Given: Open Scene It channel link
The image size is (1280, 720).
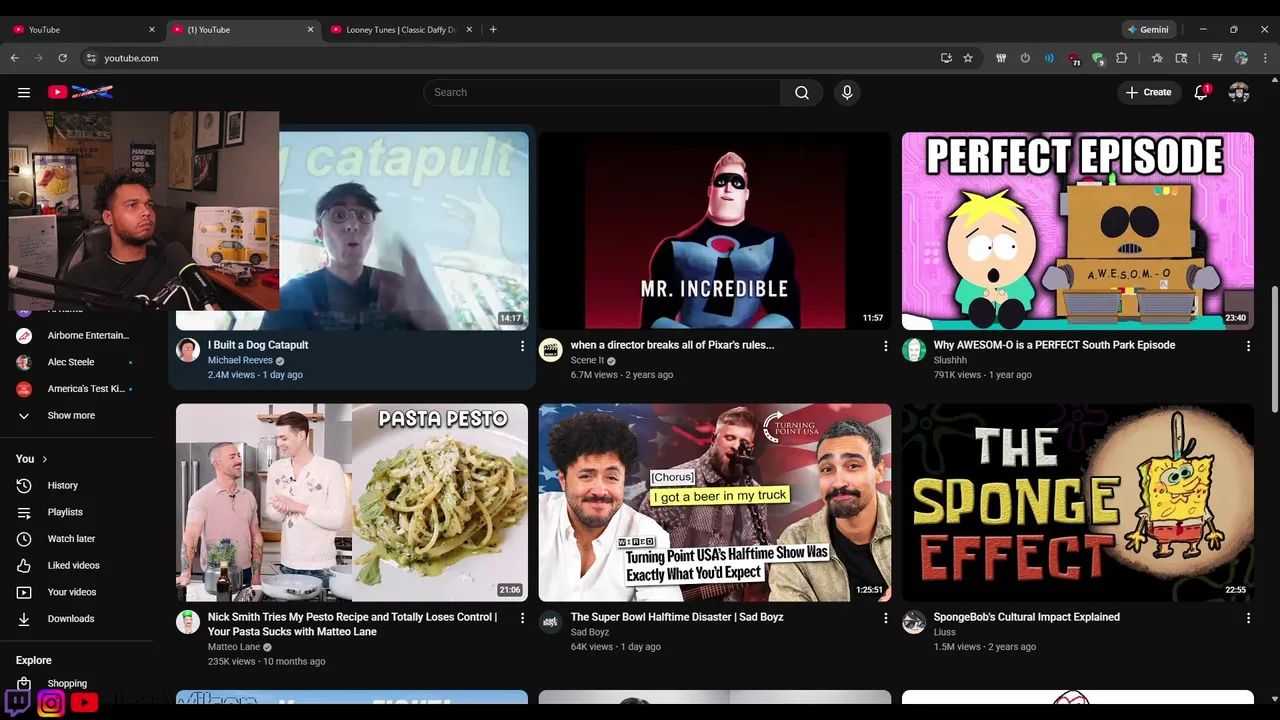Looking at the screenshot, I should [x=587, y=360].
